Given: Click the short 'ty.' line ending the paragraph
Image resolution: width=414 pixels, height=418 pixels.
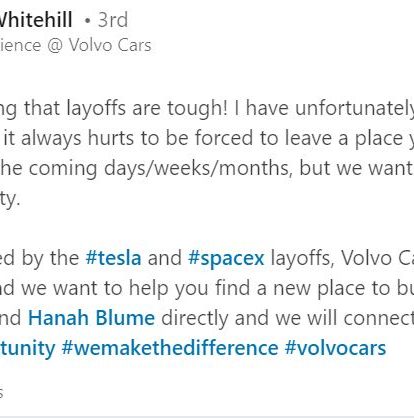Looking at the screenshot, I should point(10,199).
